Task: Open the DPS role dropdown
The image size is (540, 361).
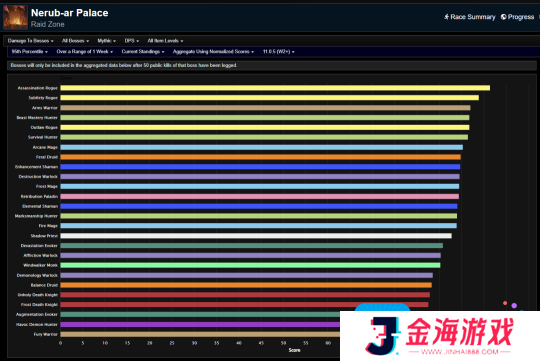Action: 132,41
